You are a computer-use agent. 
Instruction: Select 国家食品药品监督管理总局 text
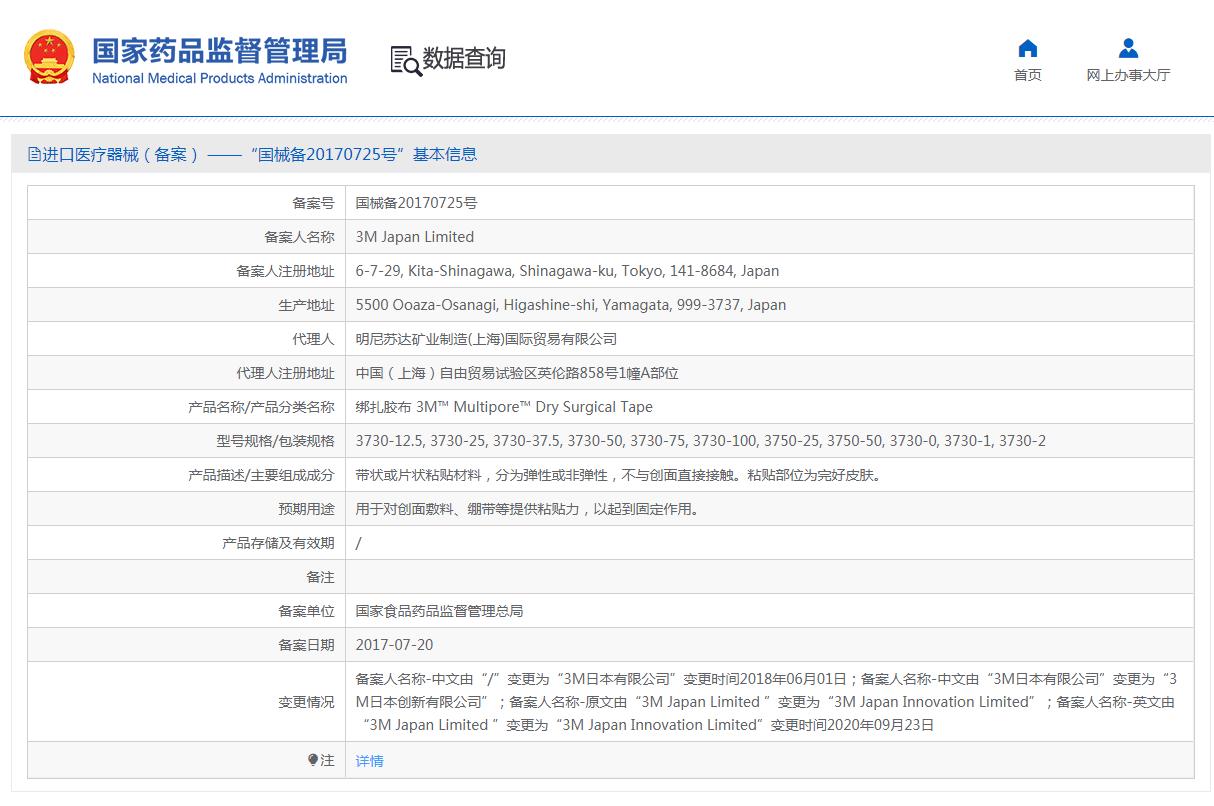coord(439,611)
